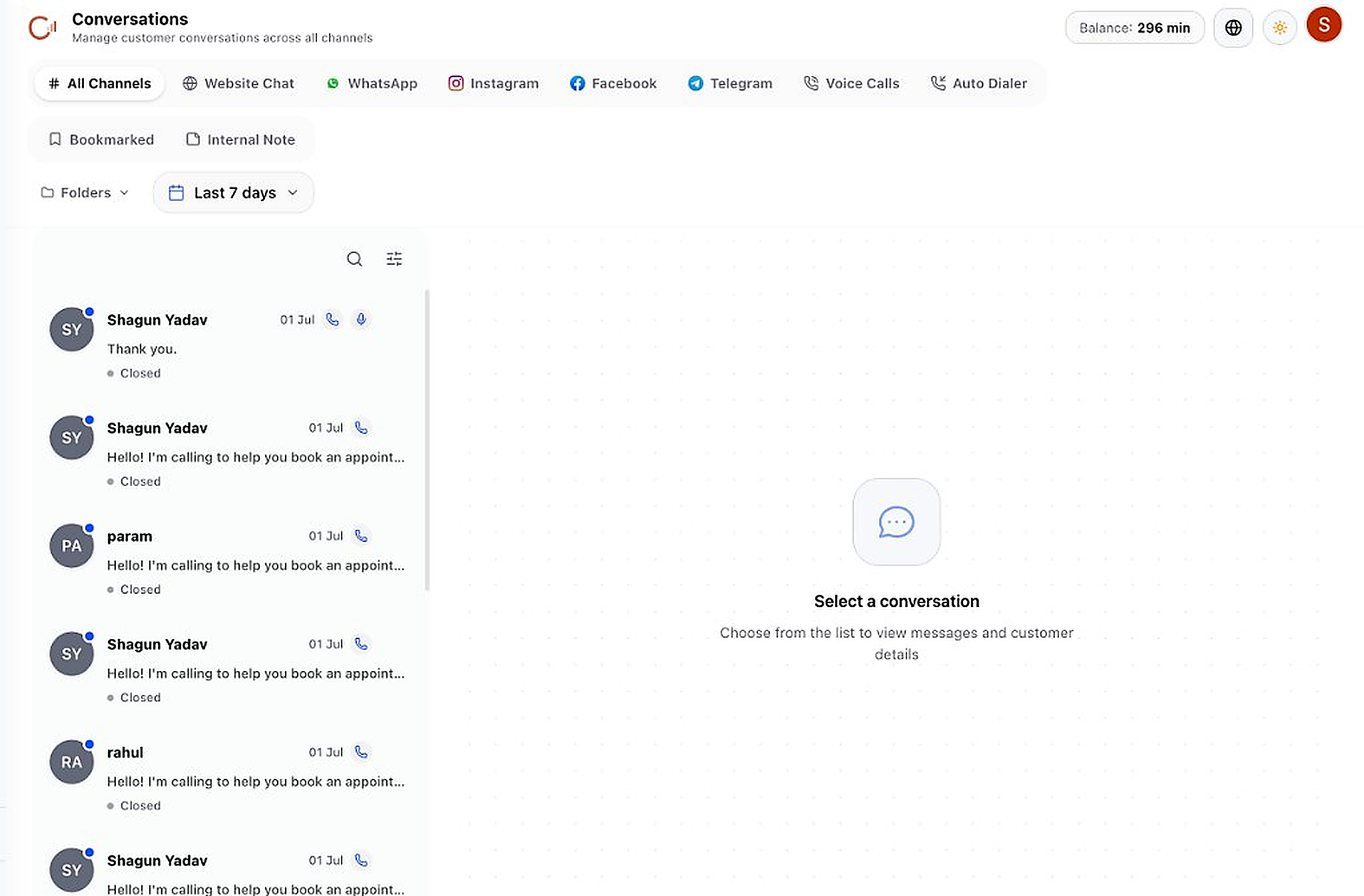Show the Auto Dialer tab
Screen dimensions: 1364x896
978,83
